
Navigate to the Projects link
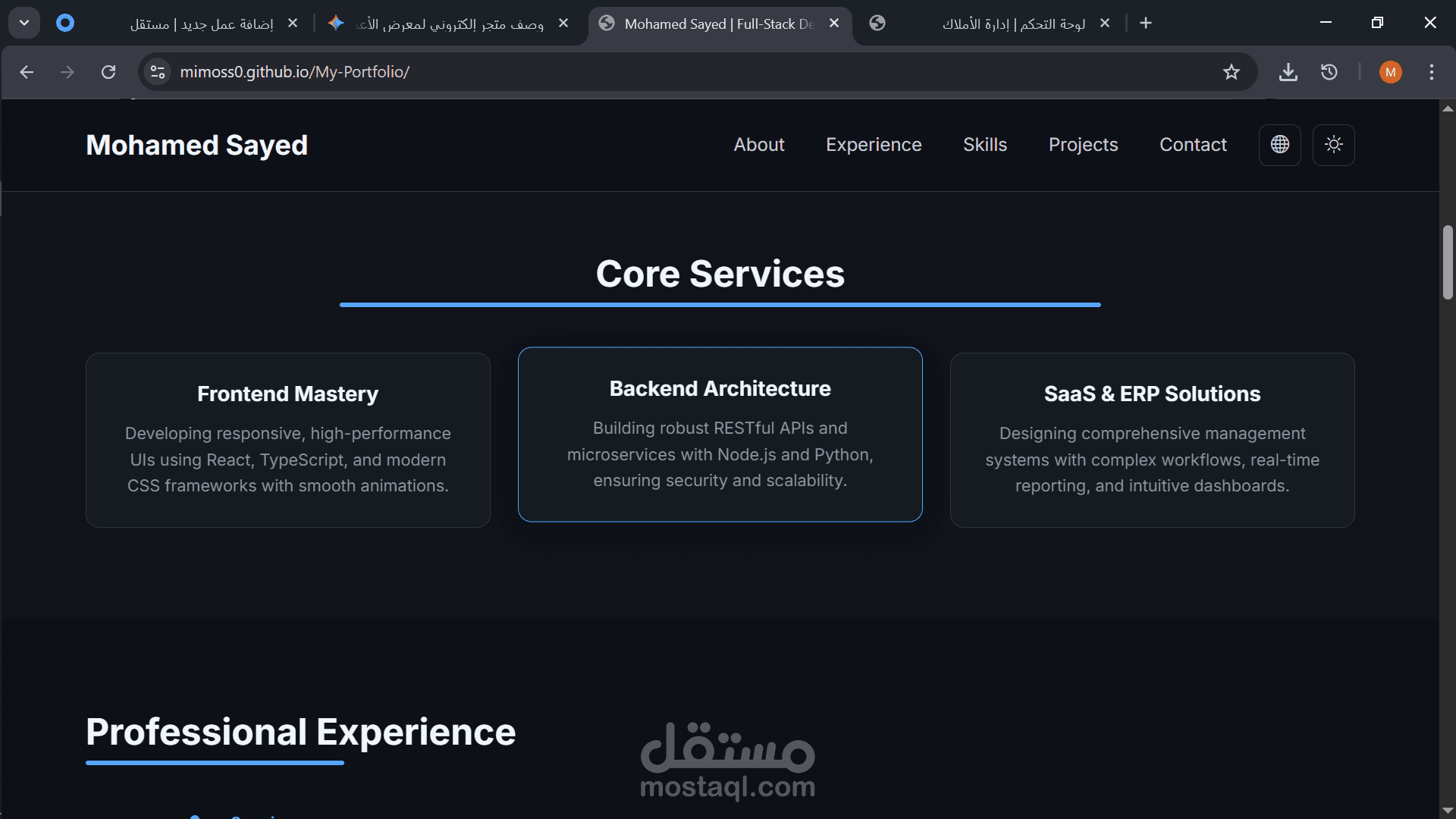(x=1083, y=144)
